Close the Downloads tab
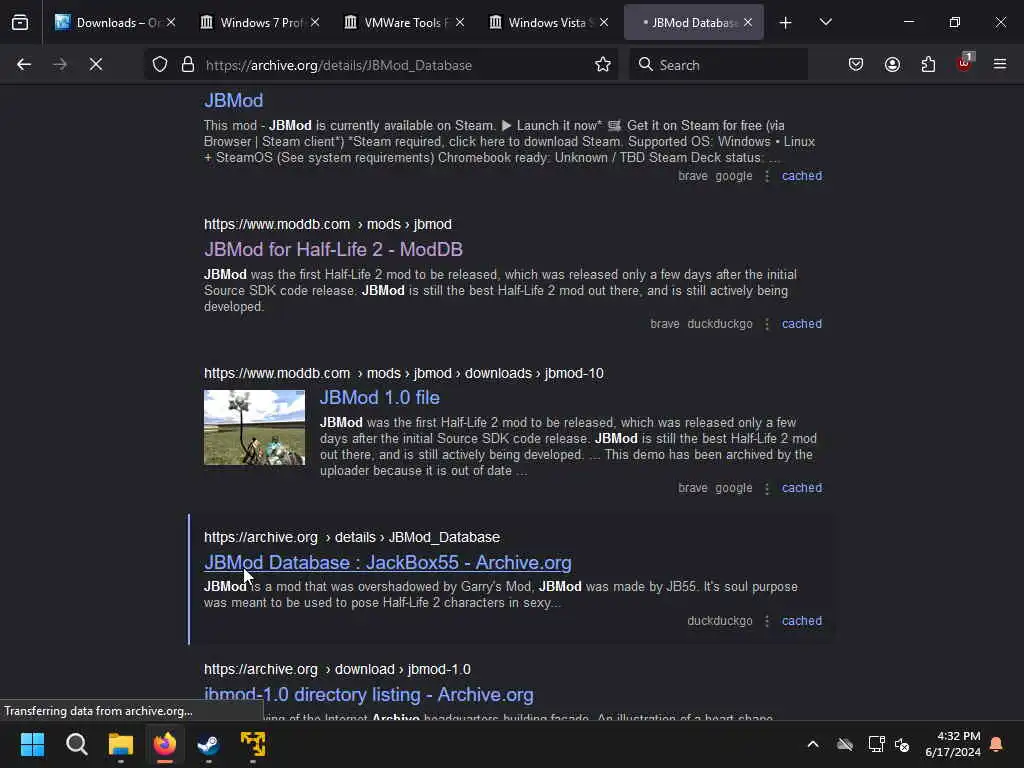Screen dimensions: 1024x768 click(171, 23)
